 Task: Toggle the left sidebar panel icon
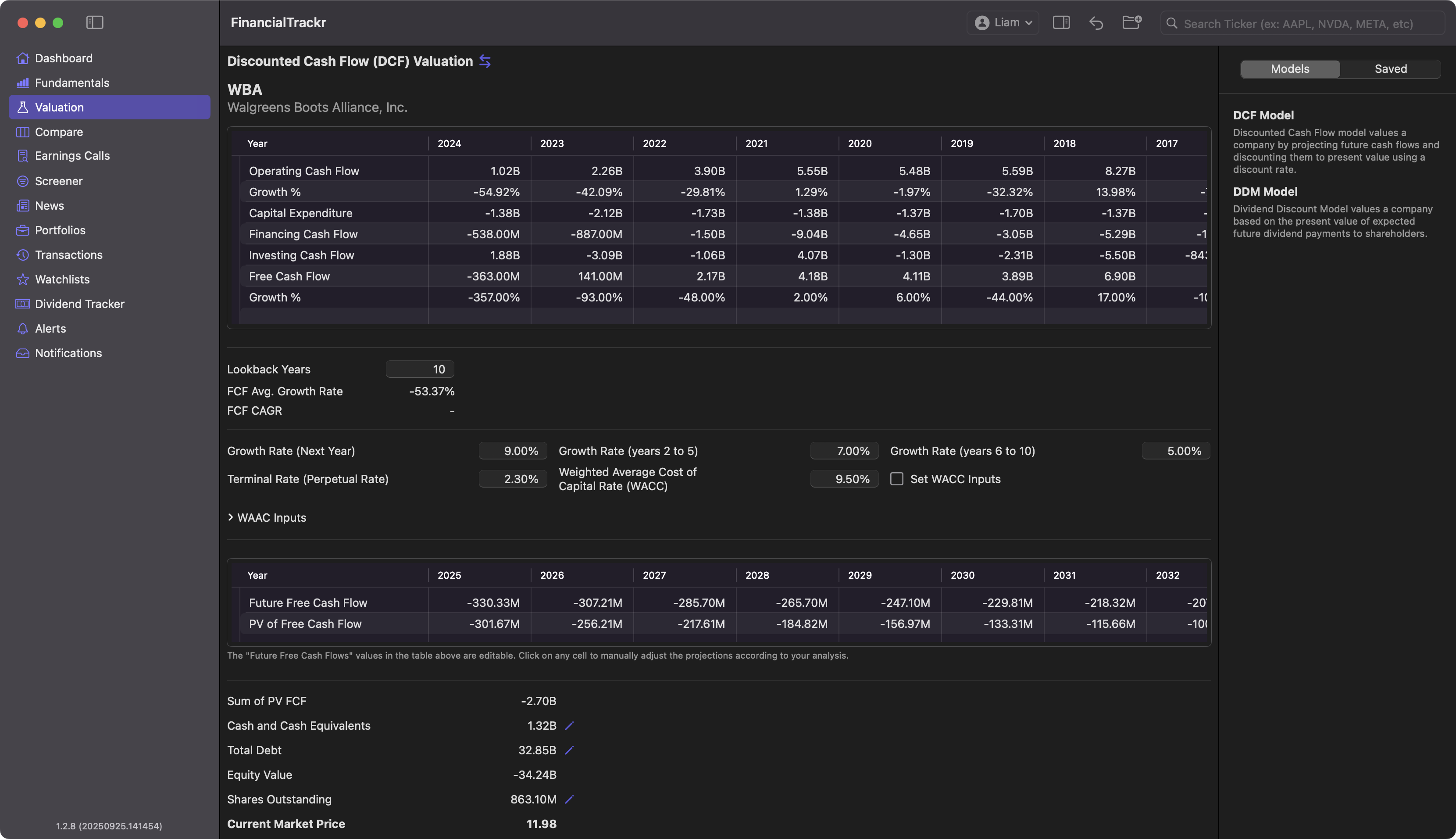tap(94, 22)
